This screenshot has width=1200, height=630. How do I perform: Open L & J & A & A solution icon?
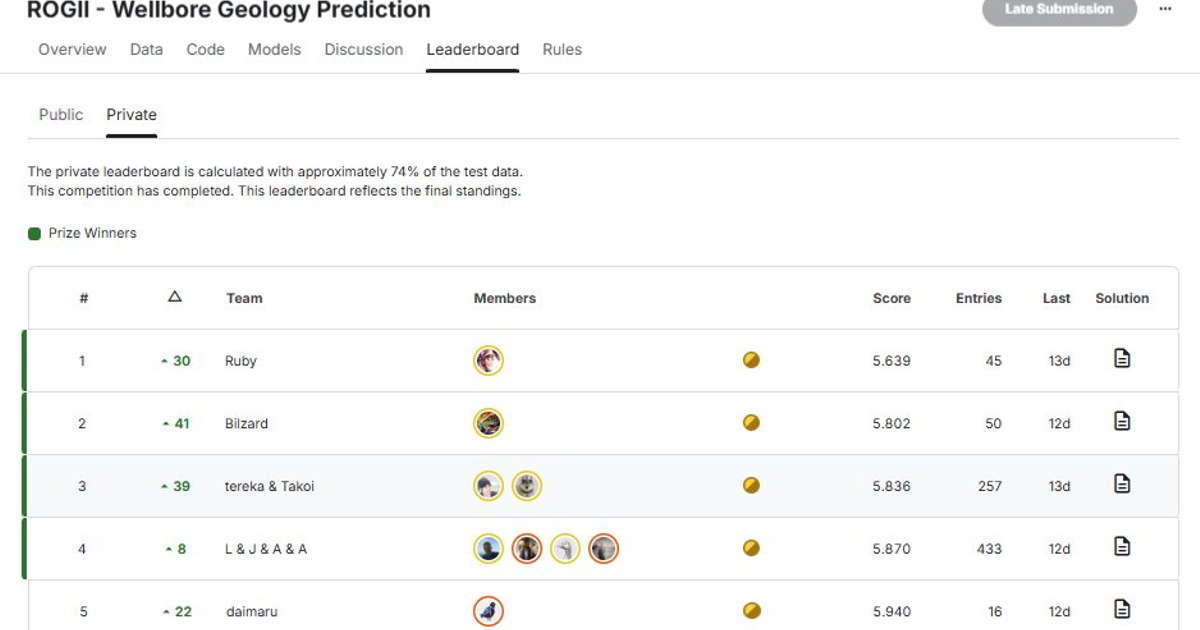pyautogui.click(x=1122, y=546)
